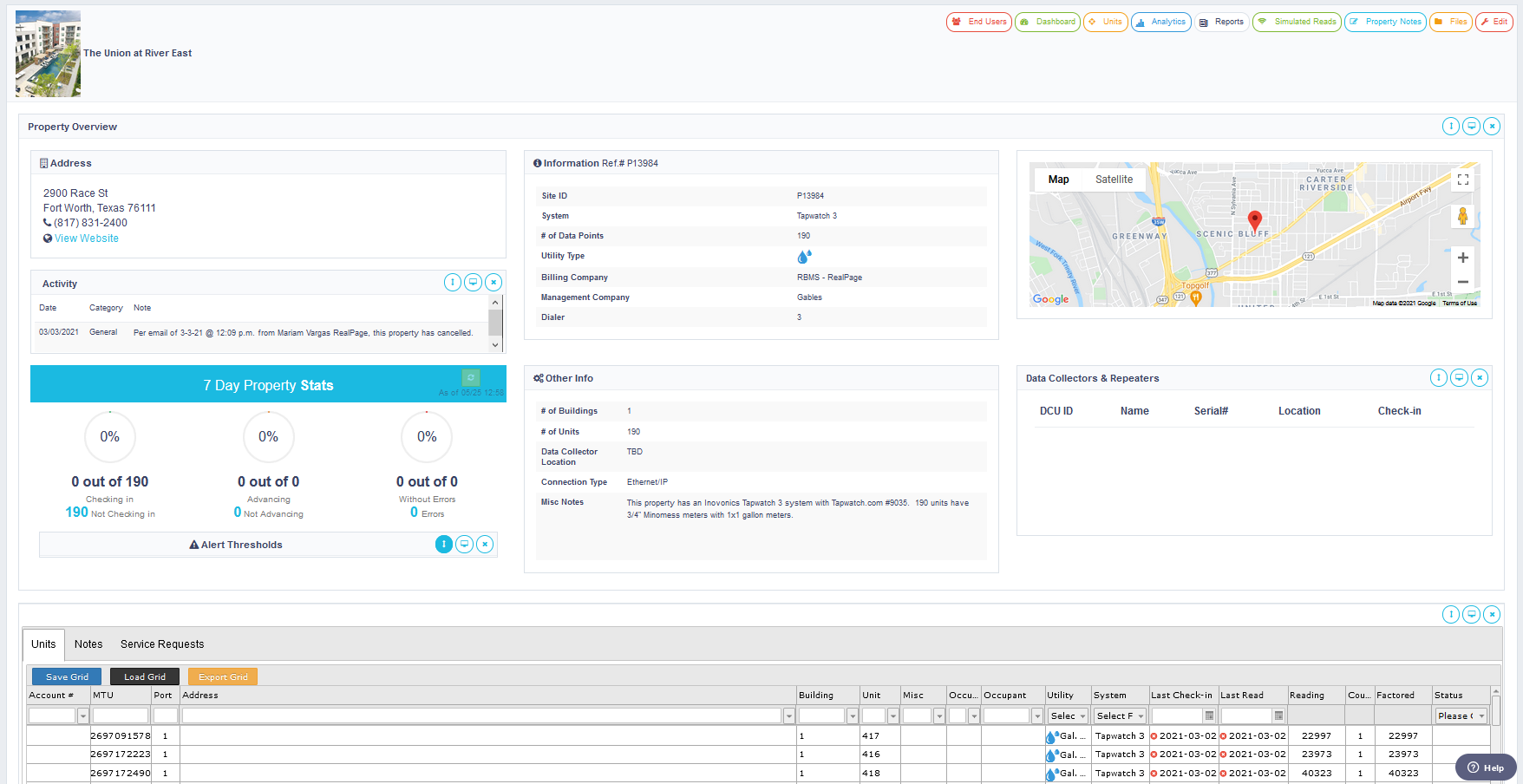The height and width of the screenshot is (784, 1523).
Task: Click Data Collectors panel monitor icon
Action: point(1459,377)
